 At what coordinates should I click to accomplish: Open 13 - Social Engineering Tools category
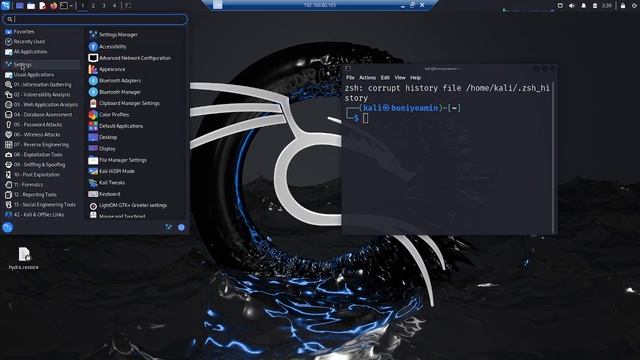tap(42, 204)
